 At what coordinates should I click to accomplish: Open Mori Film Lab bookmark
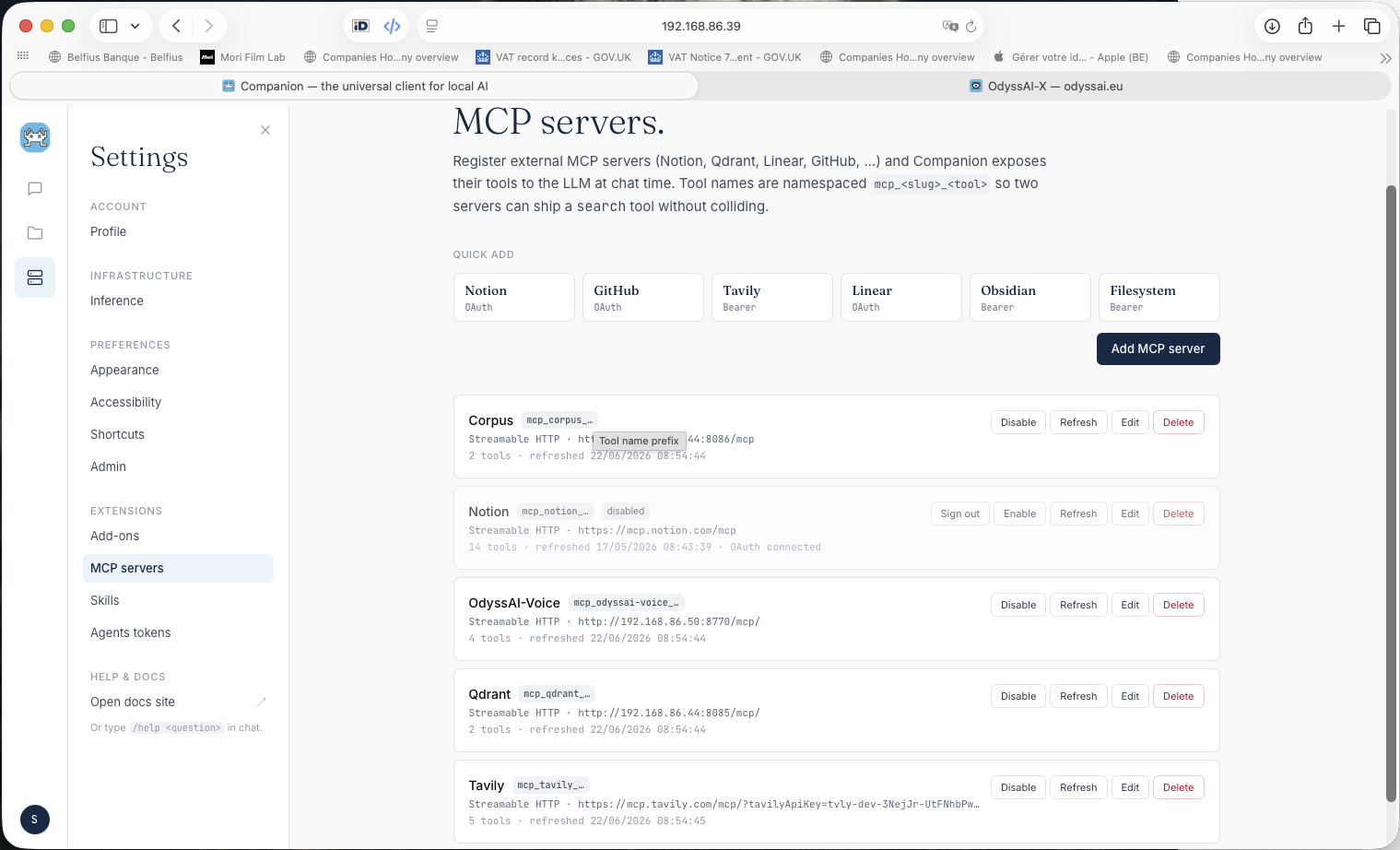click(x=243, y=57)
